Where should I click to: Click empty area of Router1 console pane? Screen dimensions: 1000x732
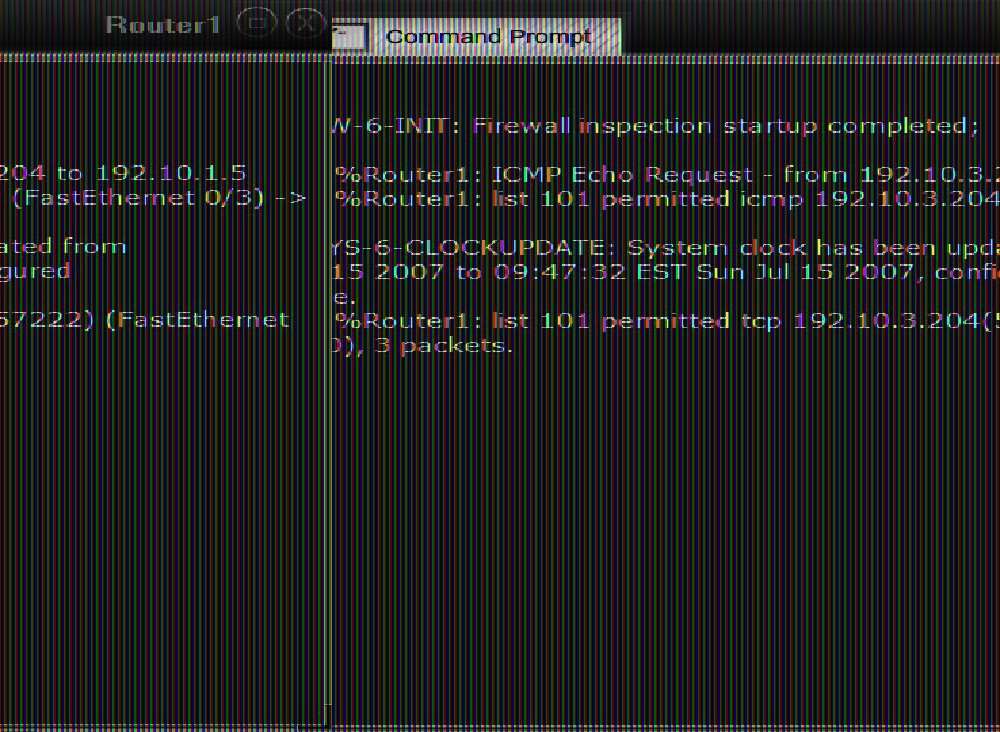pos(163,510)
